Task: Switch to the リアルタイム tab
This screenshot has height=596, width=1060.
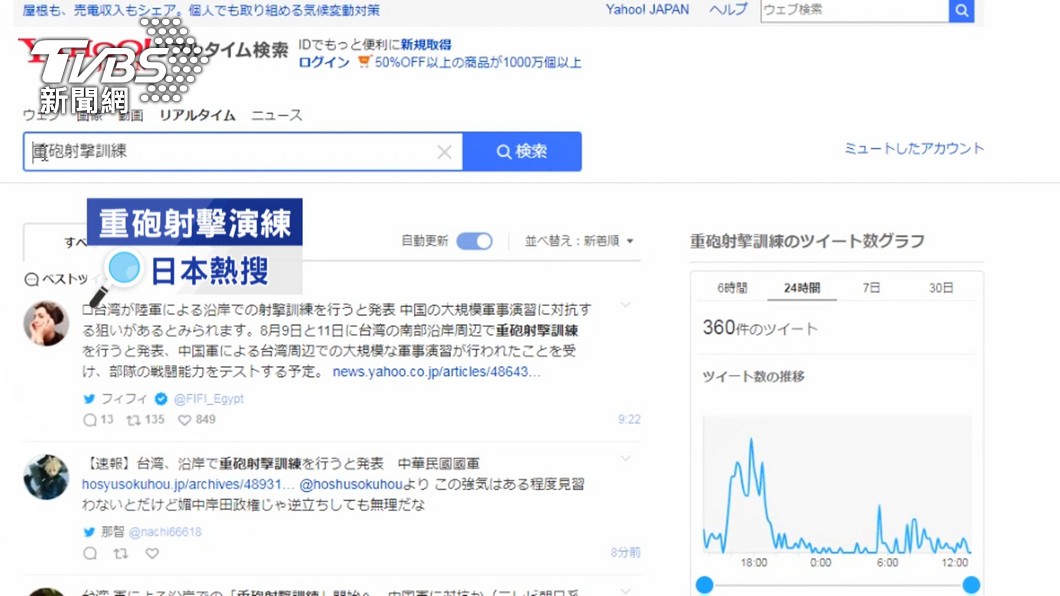Action: (x=197, y=116)
